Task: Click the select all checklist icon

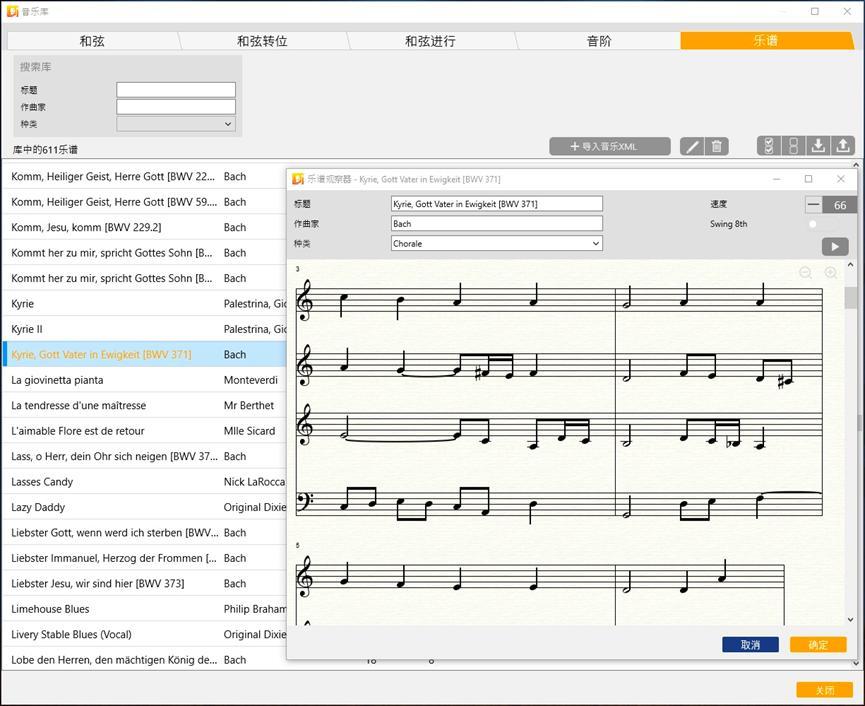Action: click(x=768, y=146)
